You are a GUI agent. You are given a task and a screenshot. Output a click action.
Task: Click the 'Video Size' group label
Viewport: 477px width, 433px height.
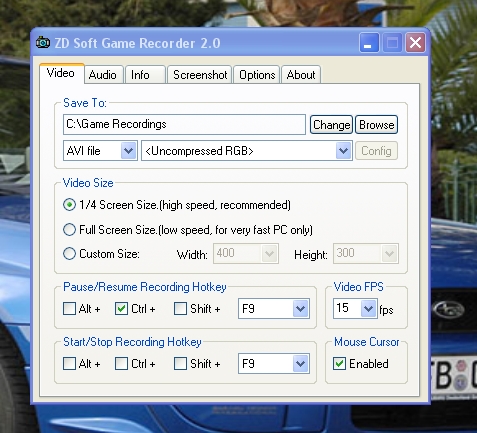tap(88, 183)
